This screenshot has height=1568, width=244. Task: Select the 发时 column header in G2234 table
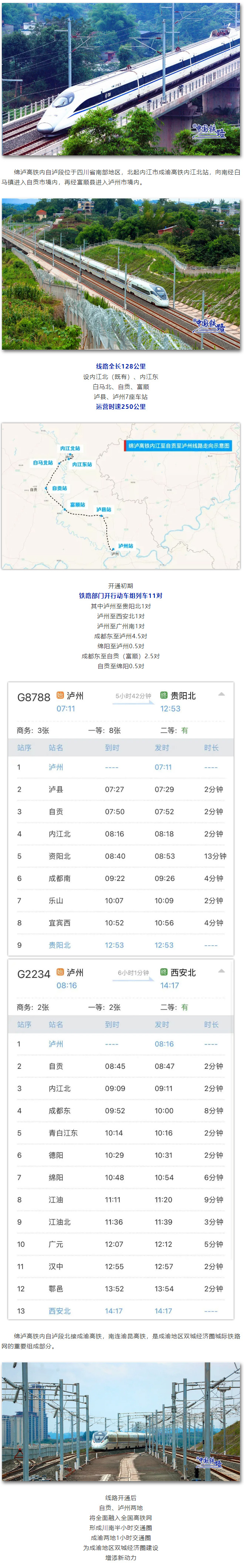coord(162,1024)
